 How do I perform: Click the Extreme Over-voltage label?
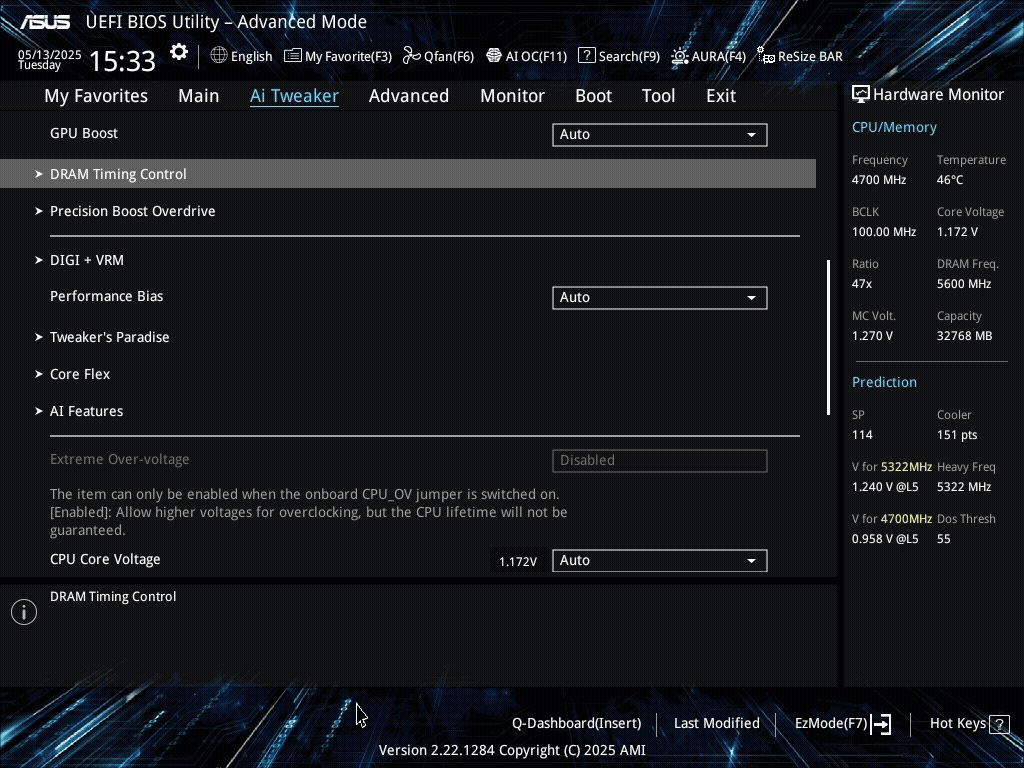120,459
